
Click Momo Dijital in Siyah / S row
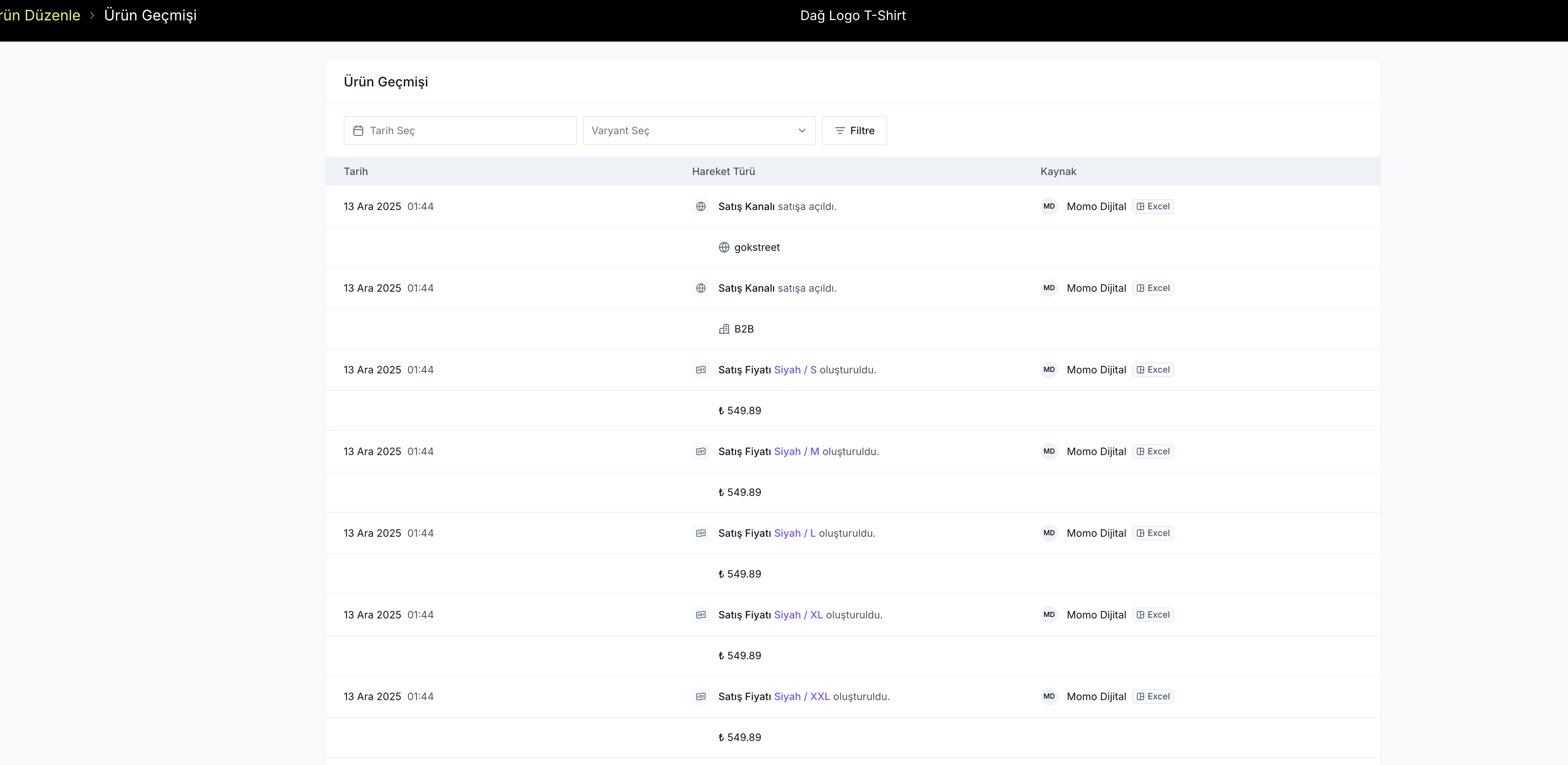(1096, 370)
